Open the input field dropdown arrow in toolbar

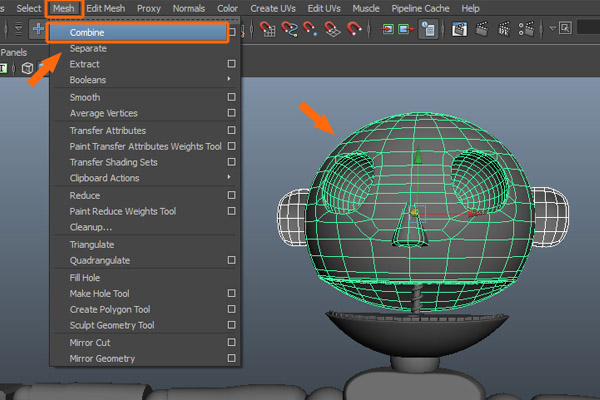tap(552, 29)
